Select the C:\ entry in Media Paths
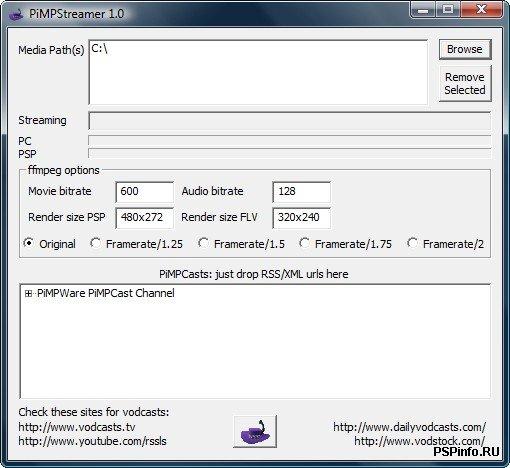 tap(99, 49)
